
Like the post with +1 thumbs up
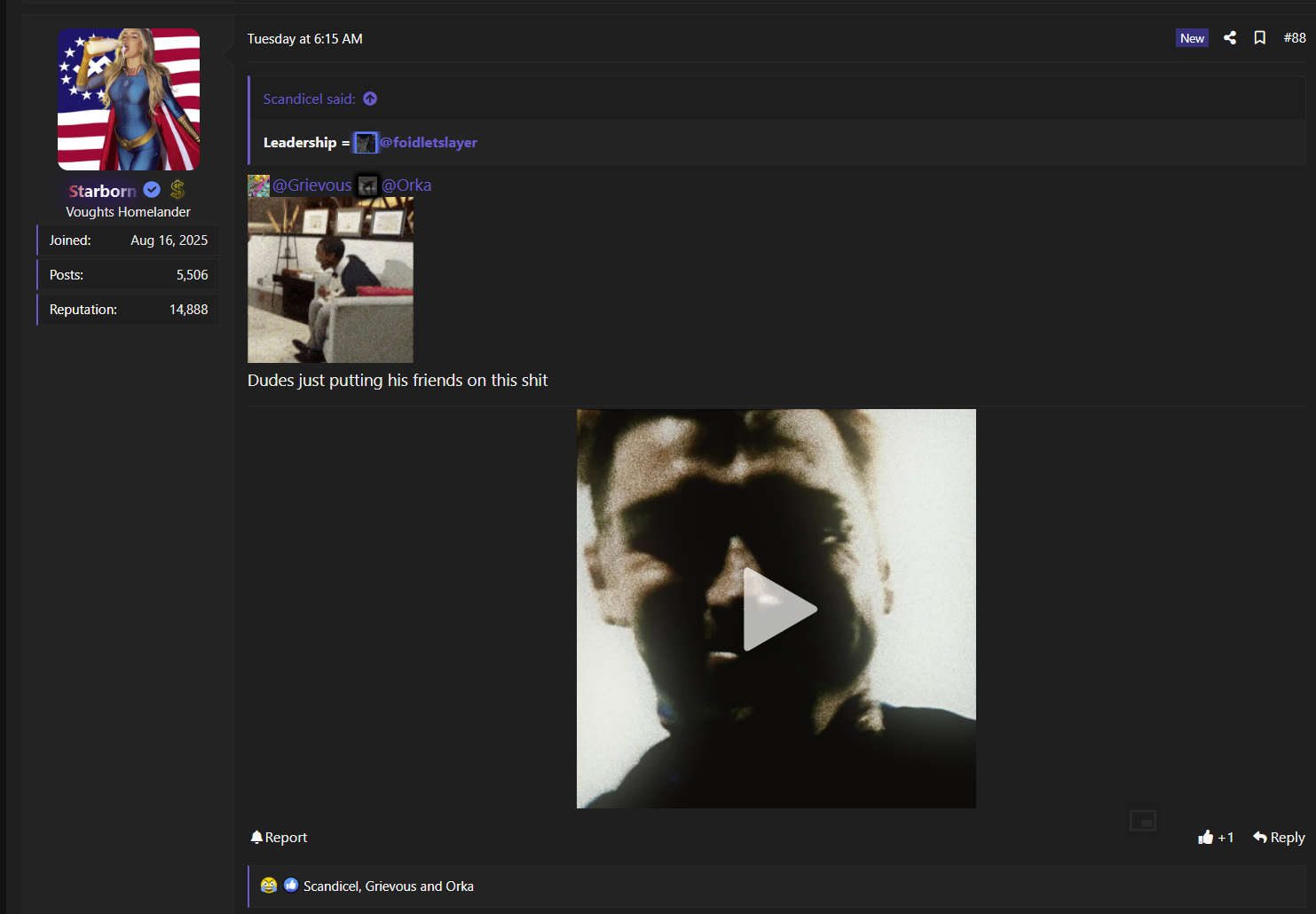coord(1215,838)
